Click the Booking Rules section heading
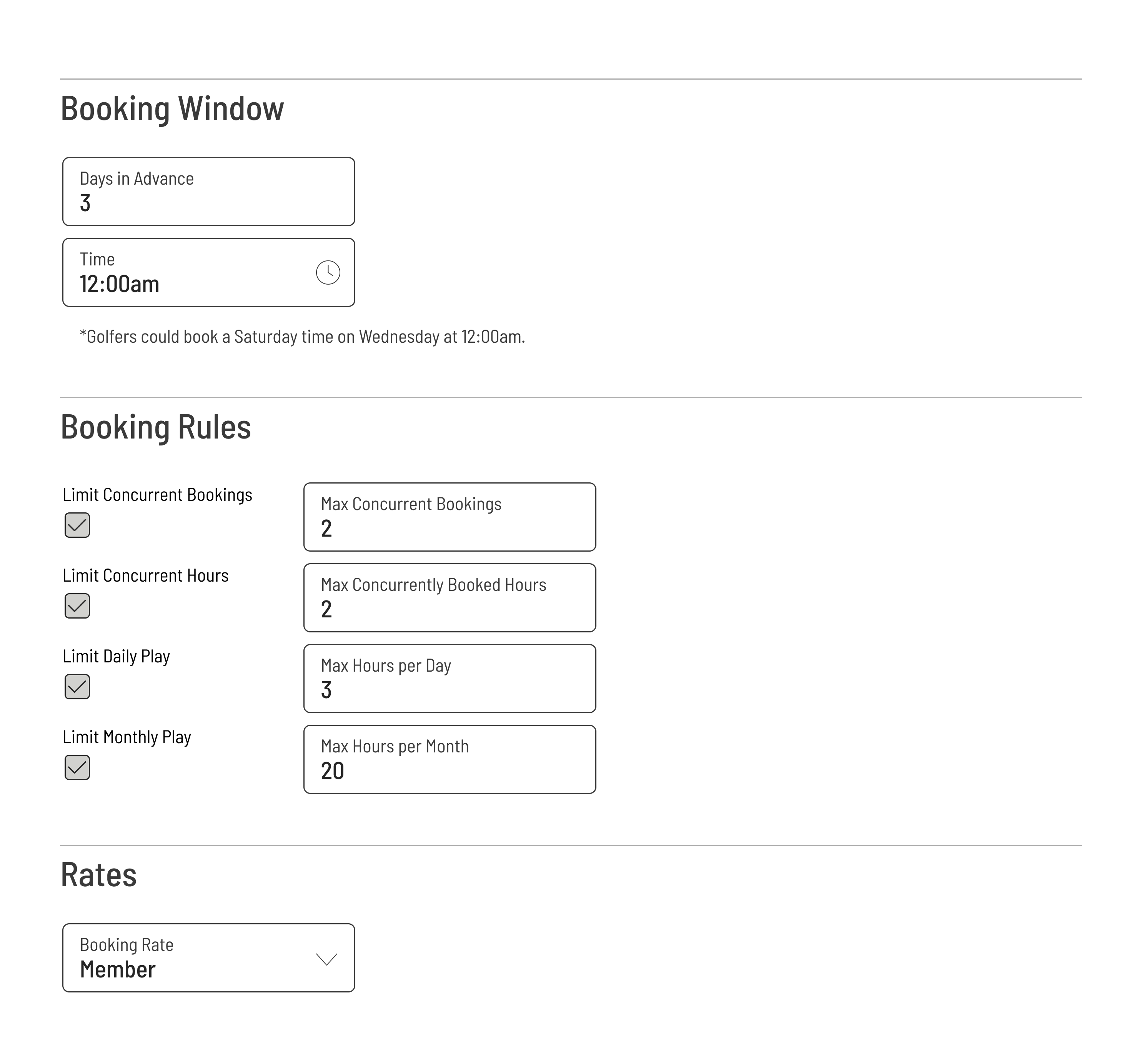 (156, 427)
